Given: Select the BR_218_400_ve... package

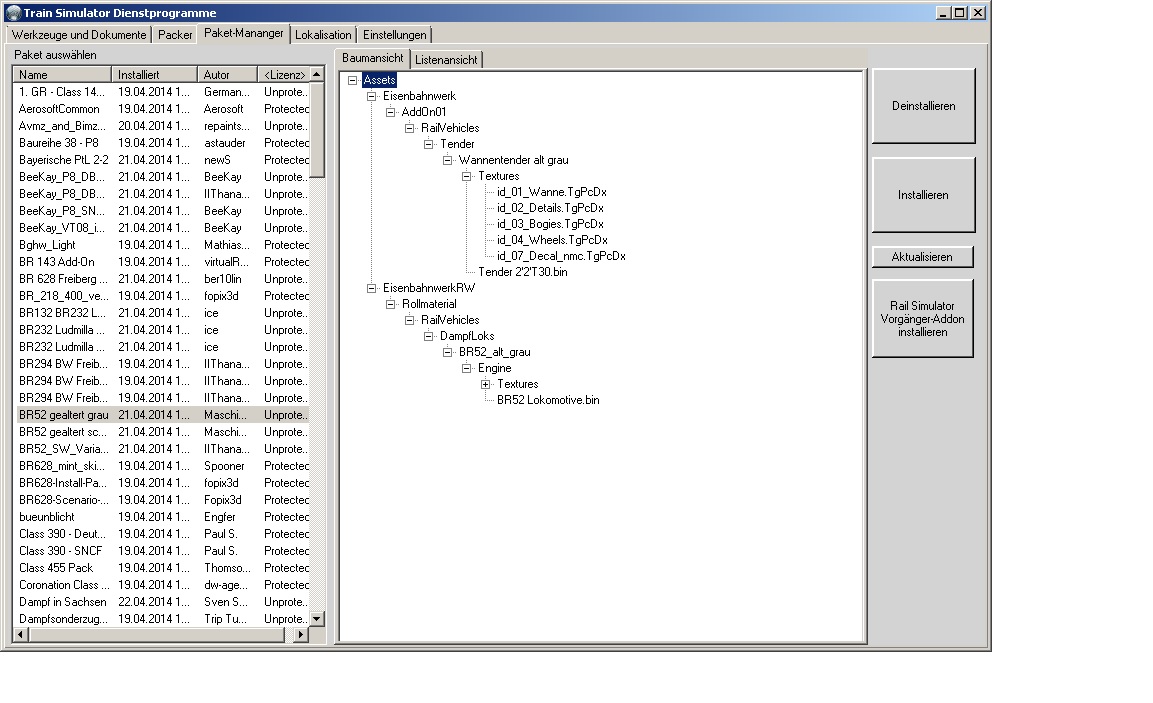Looking at the screenshot, I should pyautogui.click(x=162, y=296).
